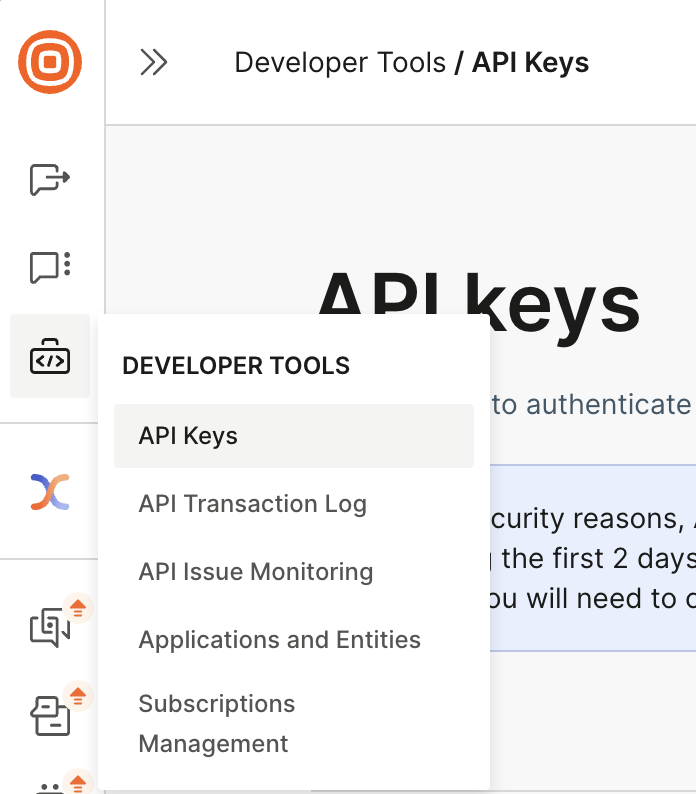The image size is (696, 794).
Task: Expand sidebar with double chevron icon
Action: (x=153, y=62)
